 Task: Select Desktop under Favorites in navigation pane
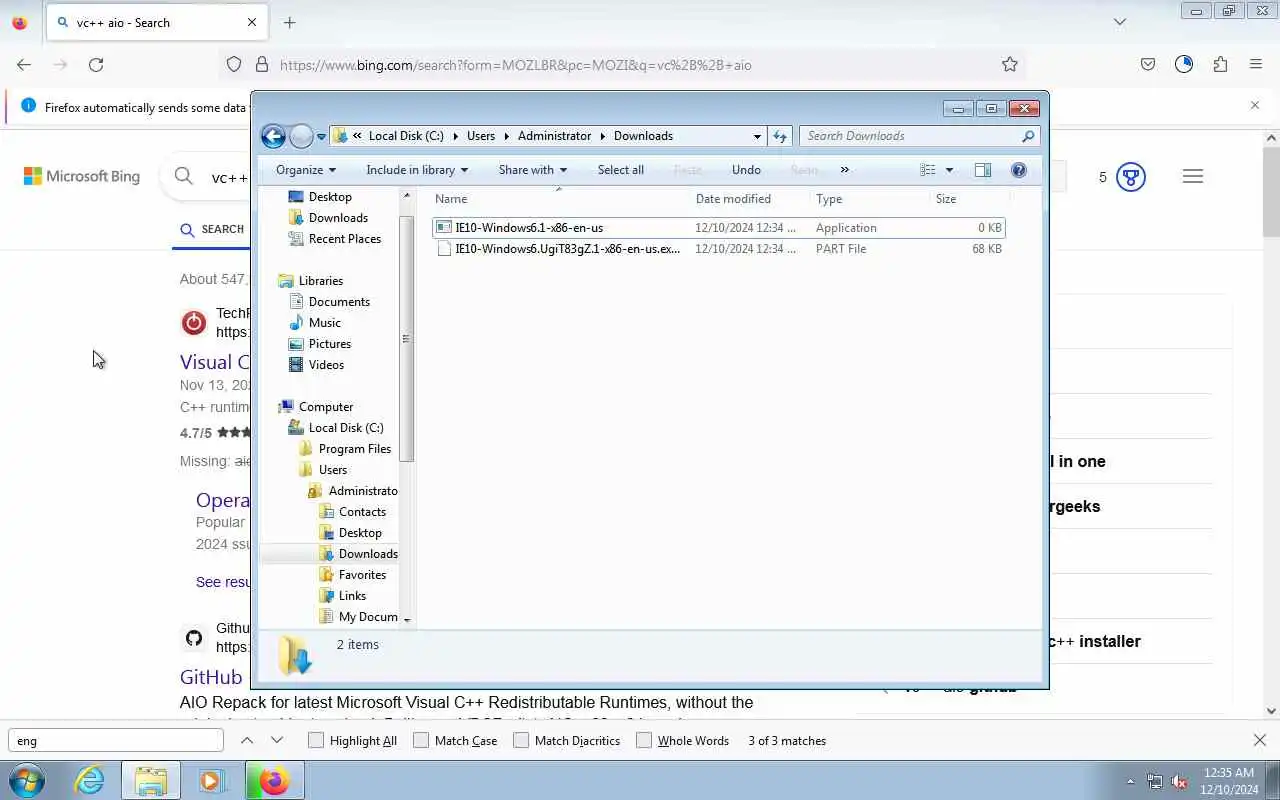329,197
